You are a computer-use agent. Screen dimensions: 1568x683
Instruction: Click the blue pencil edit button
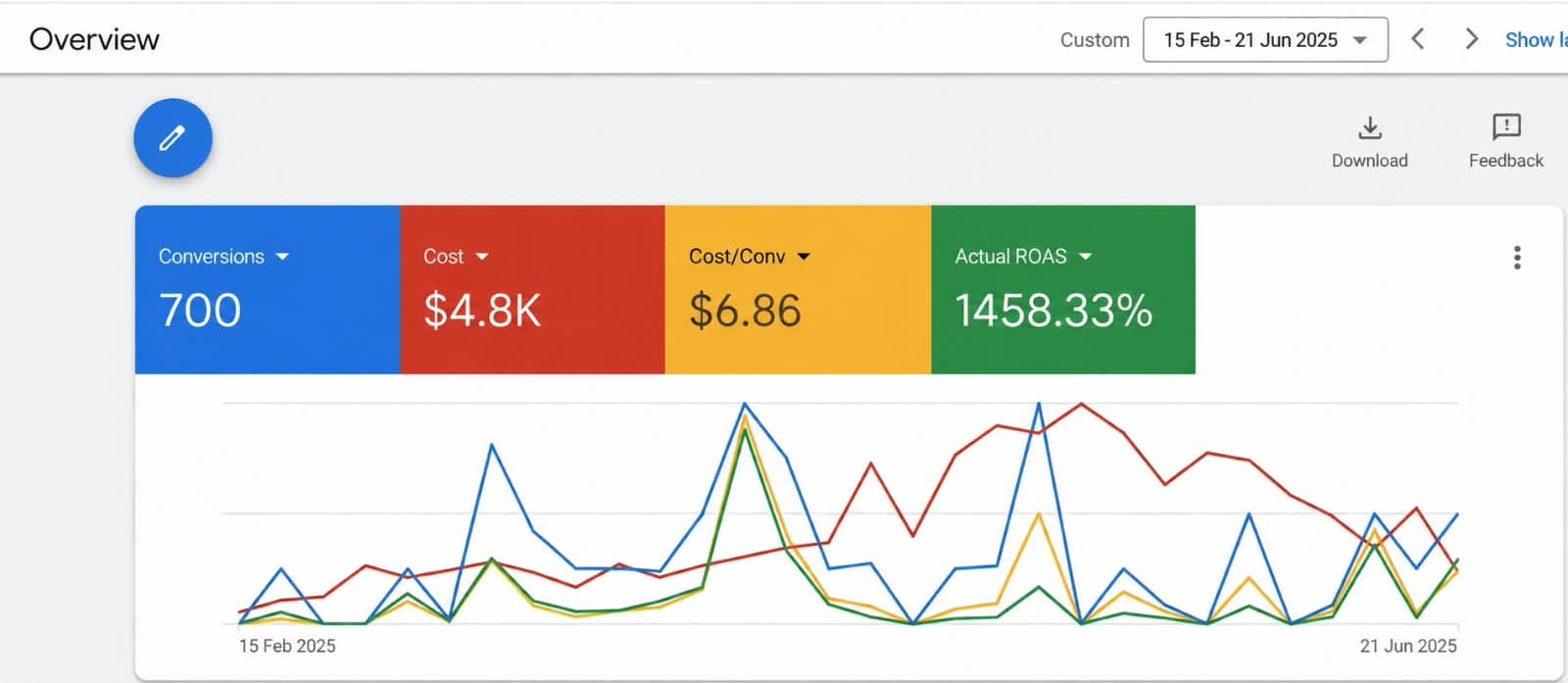coord(172,138)
